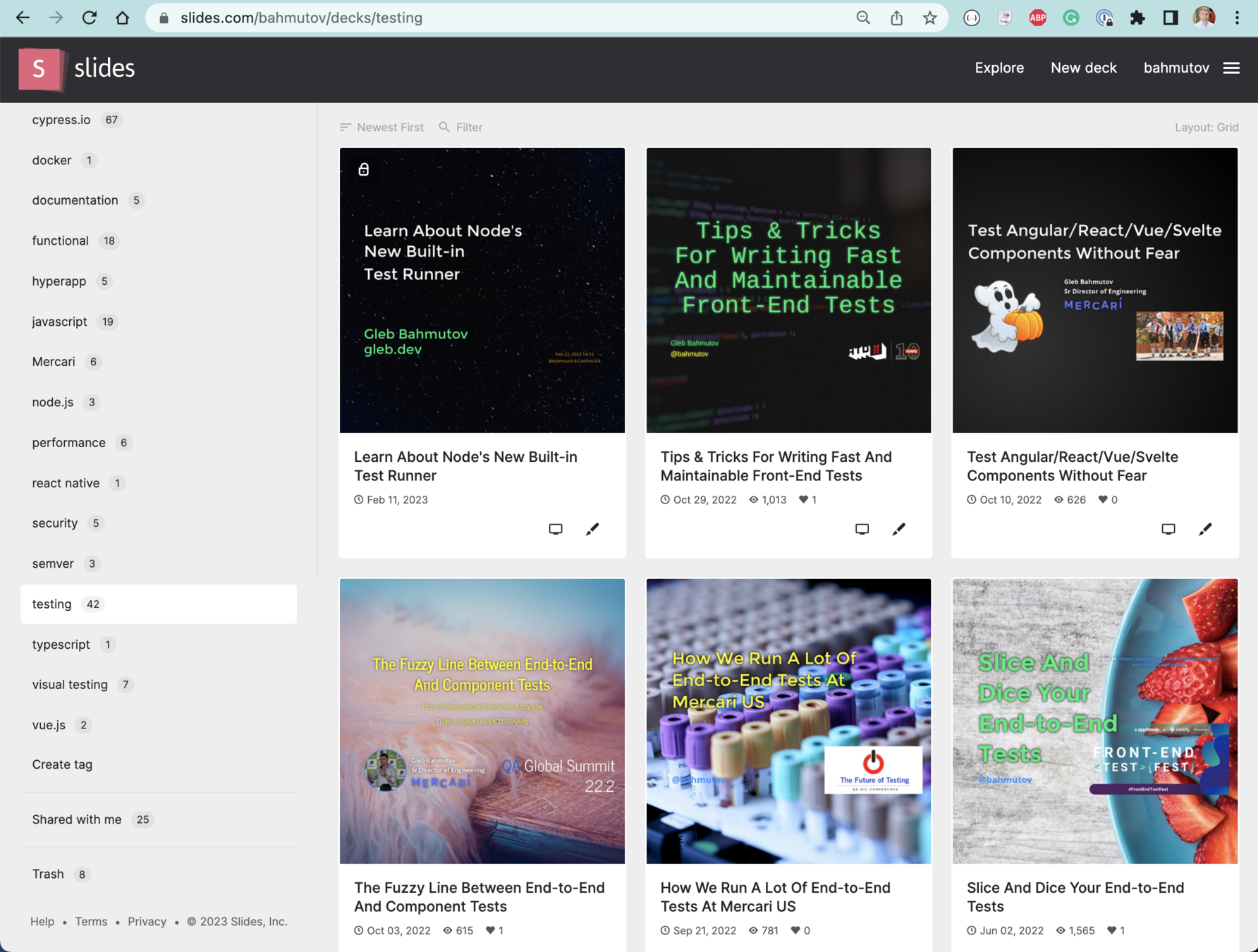Select the node.js tag
Screen dimensions: 1258x952
(159, 402)
